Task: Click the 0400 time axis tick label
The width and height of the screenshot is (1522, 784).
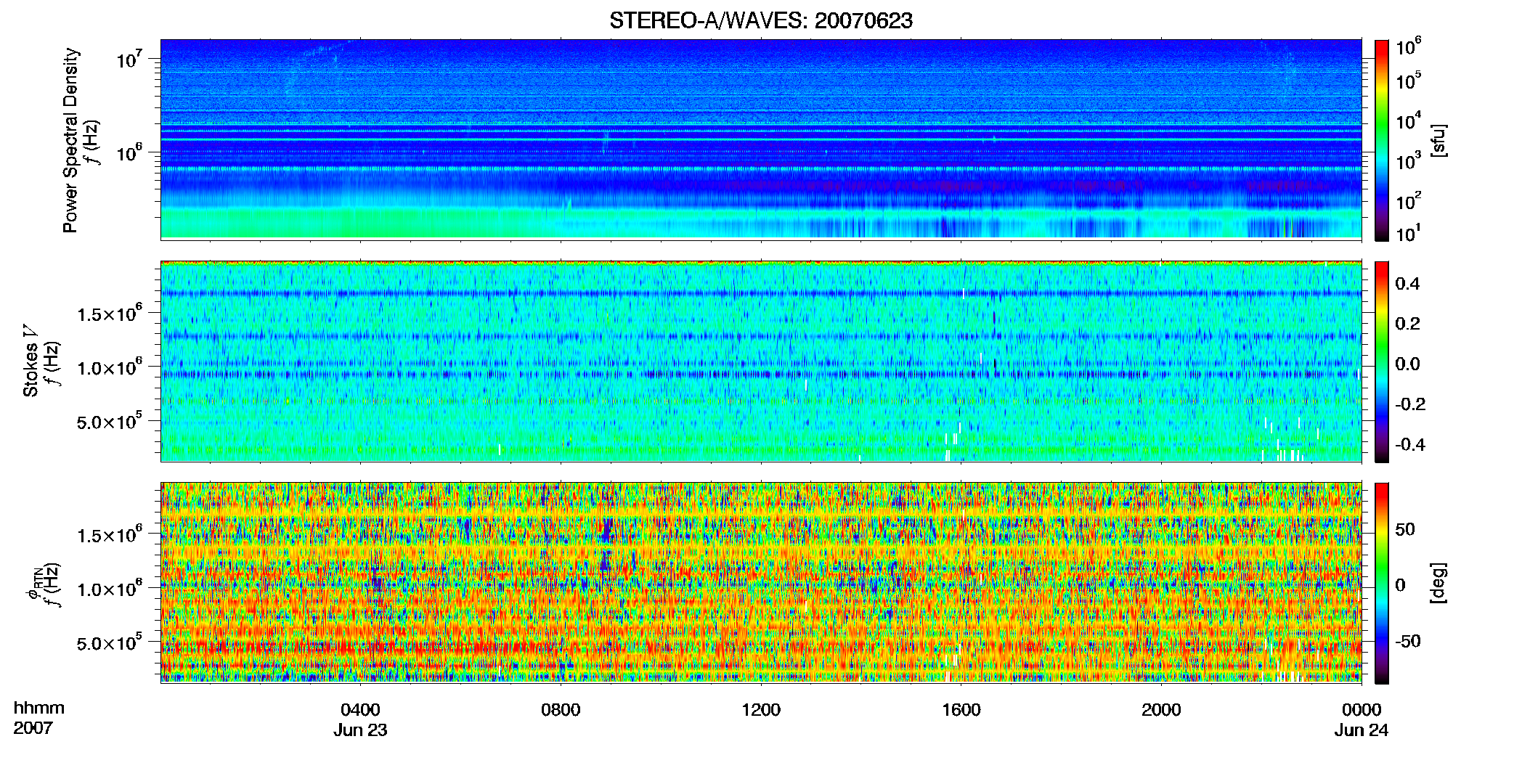Action: 360,710
